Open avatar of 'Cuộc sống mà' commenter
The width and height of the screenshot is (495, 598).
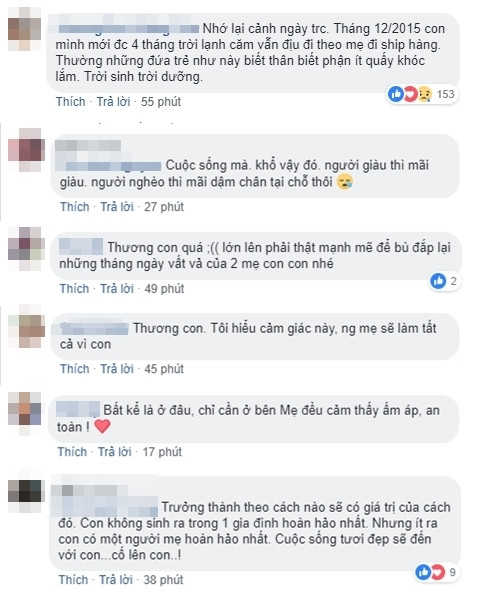(x=26, y=150)
